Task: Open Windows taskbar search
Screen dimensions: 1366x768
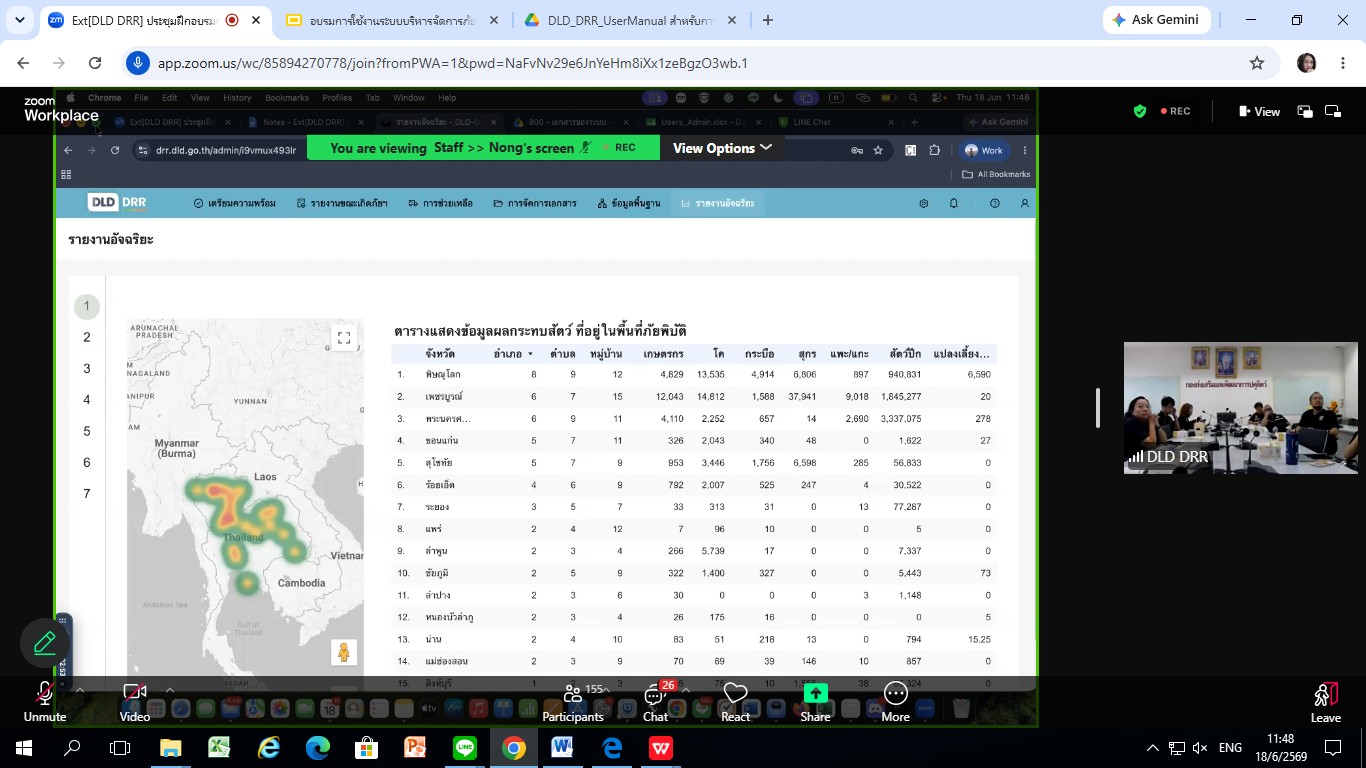Action: pyautogui.click(x=72, y=747)
